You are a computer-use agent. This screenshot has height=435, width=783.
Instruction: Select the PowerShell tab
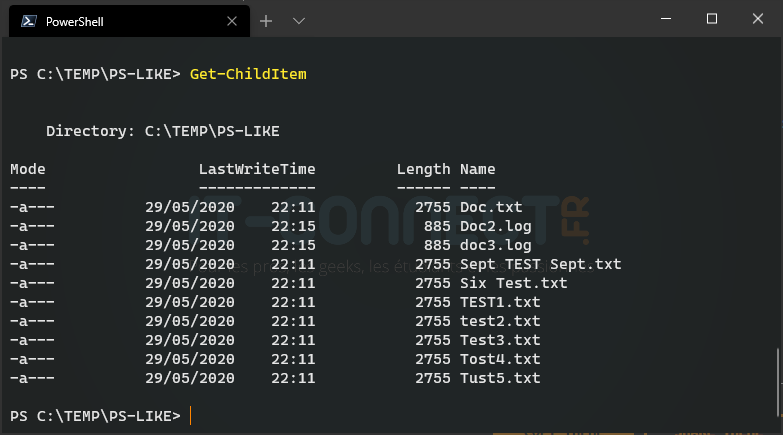click(120, 20)
